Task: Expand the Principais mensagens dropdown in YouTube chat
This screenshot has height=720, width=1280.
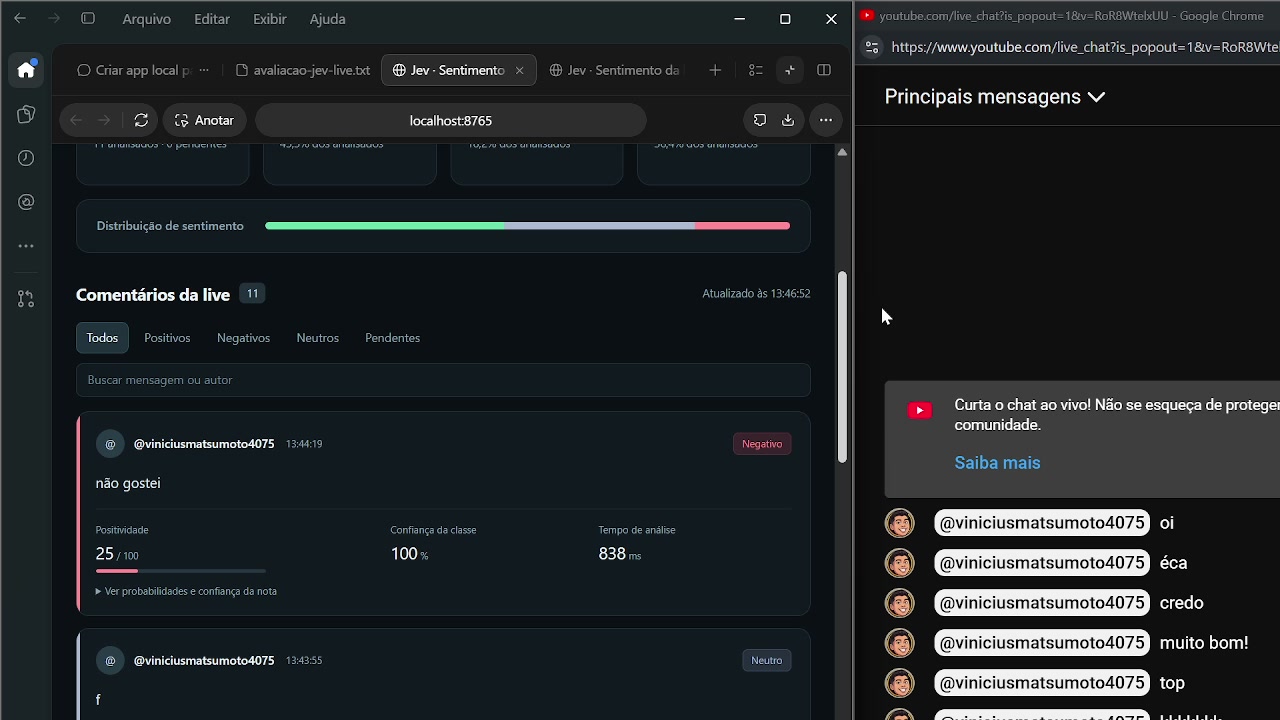Action: [995, 97]
